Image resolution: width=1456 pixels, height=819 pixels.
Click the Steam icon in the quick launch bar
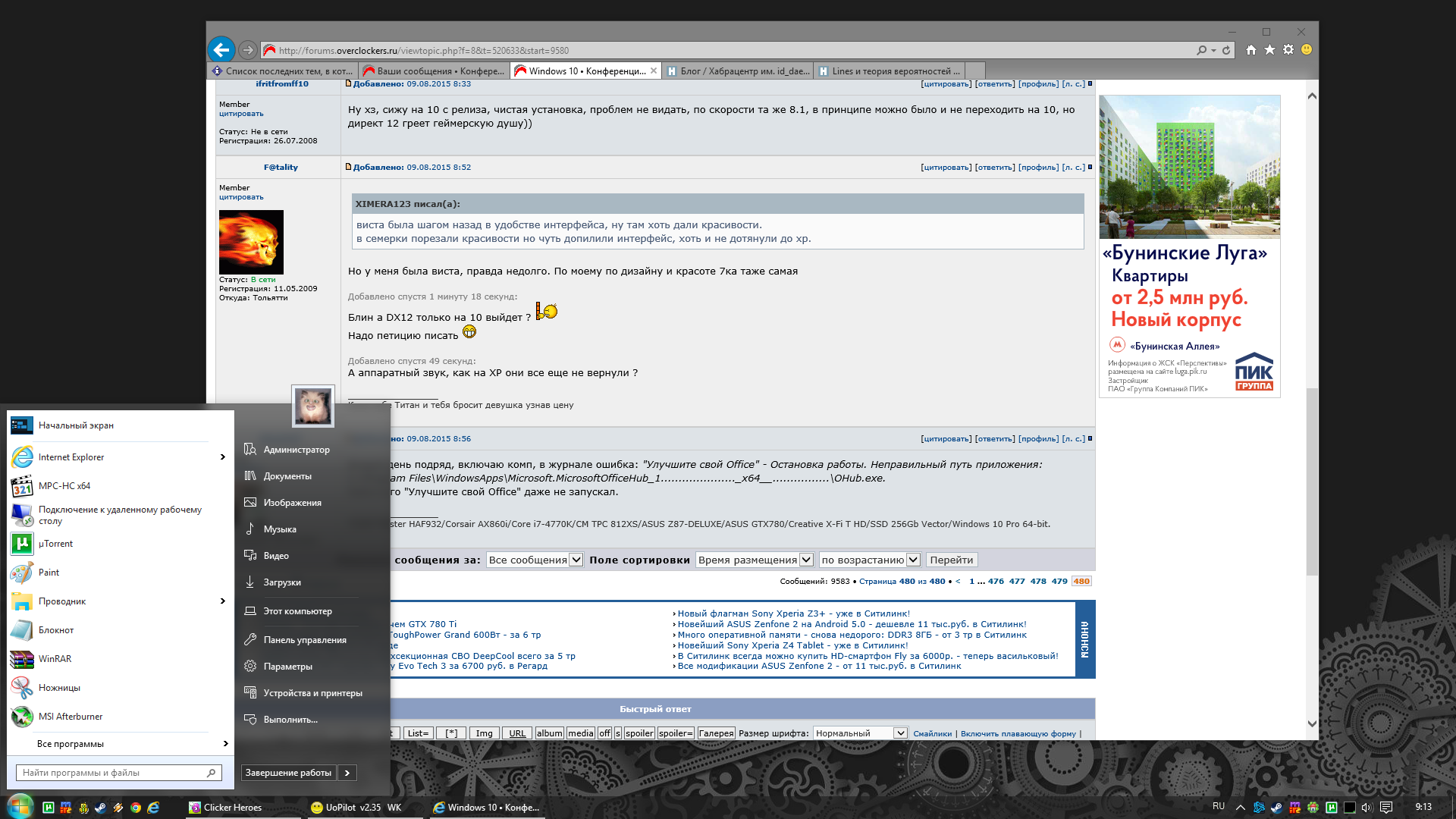[x=100, y=808]
